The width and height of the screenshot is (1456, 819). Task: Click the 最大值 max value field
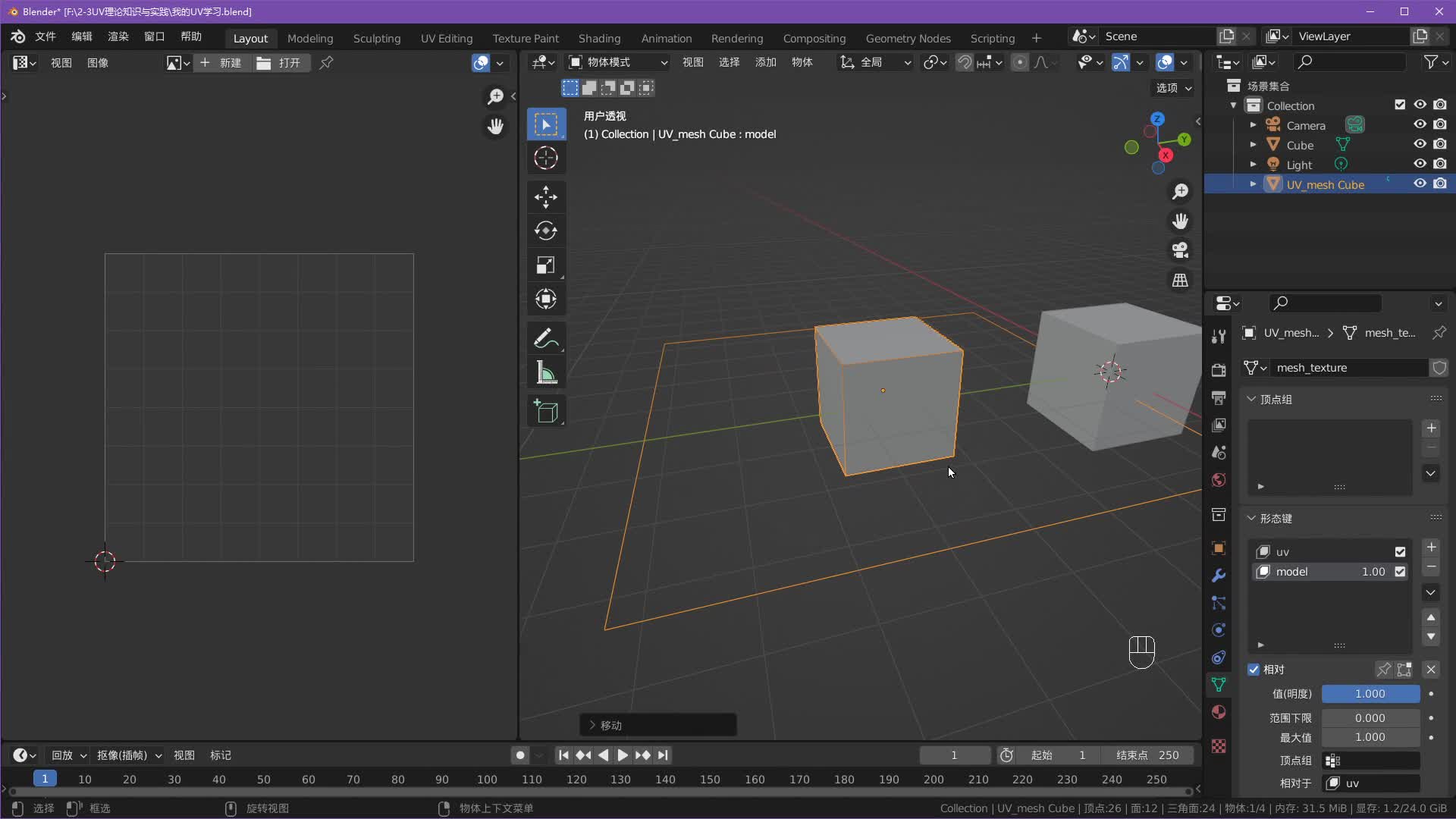1370,737
